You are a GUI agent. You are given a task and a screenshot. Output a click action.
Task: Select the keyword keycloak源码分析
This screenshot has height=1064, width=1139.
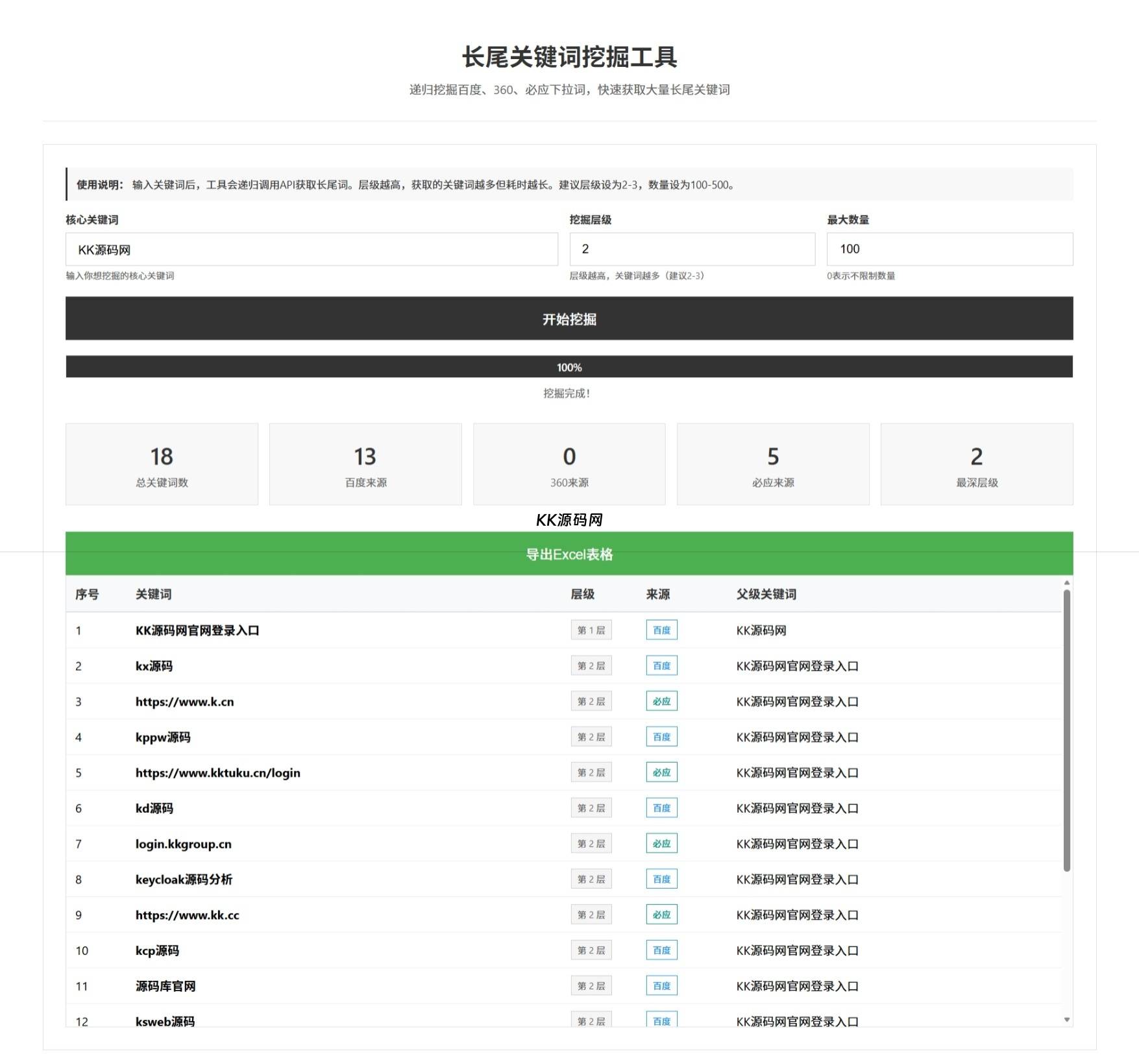click(x=185, y=879)
